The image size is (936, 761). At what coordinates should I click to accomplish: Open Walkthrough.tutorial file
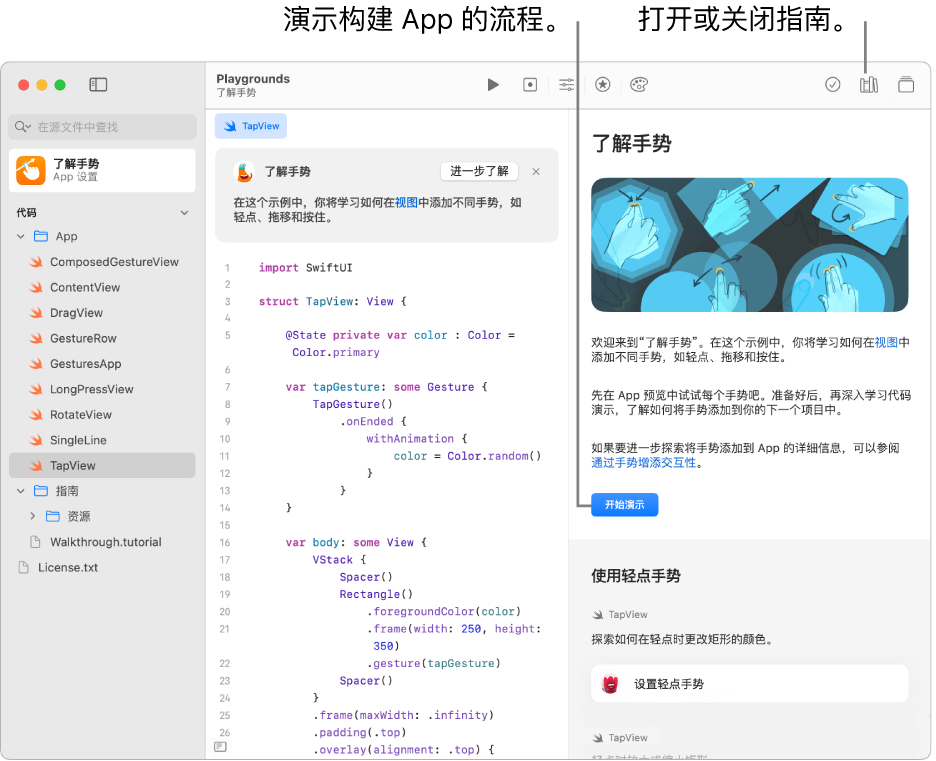tap(96, 542)
